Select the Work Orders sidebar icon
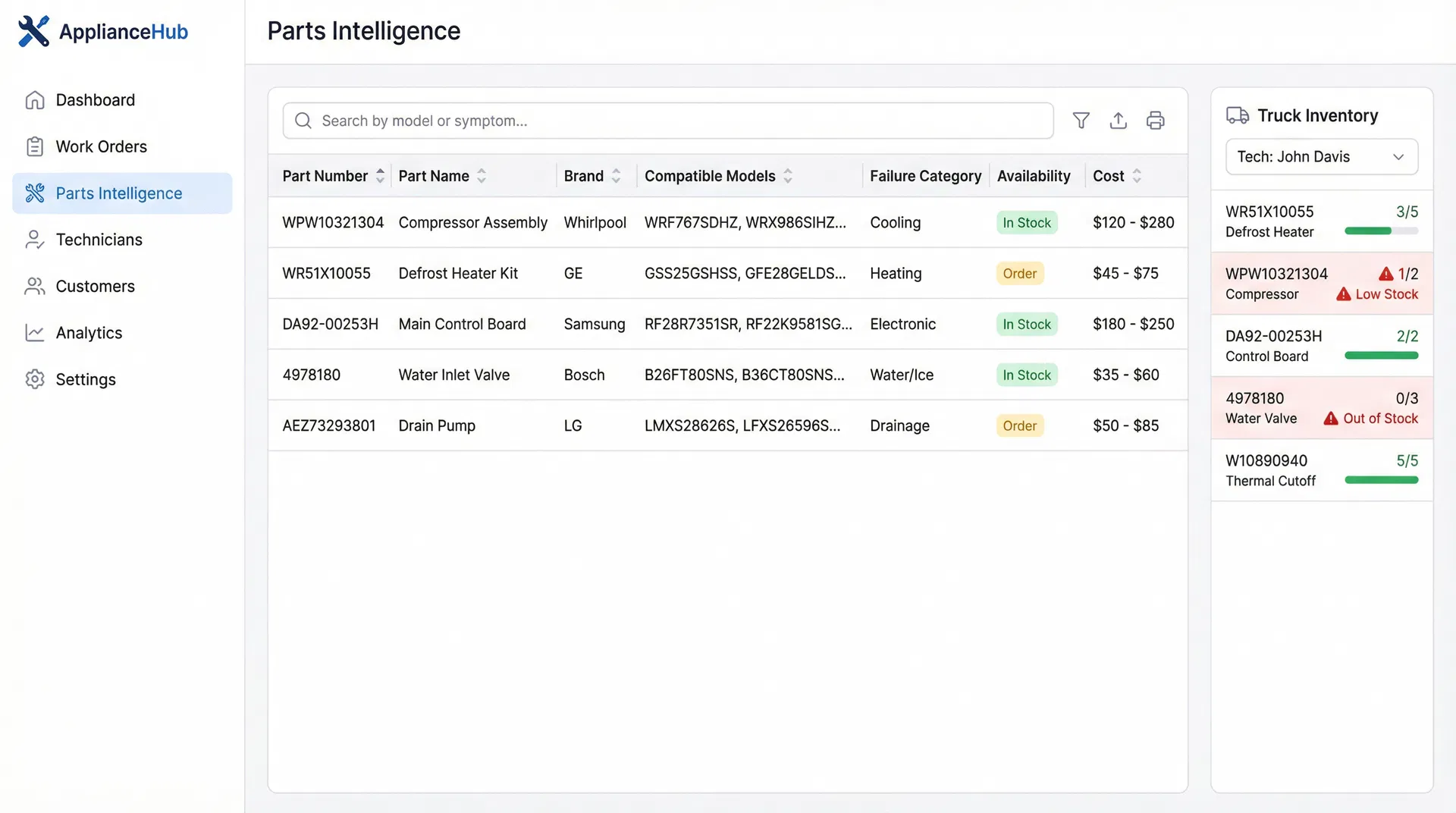The width and height of the screenshot is (1456, 813). 34,146
